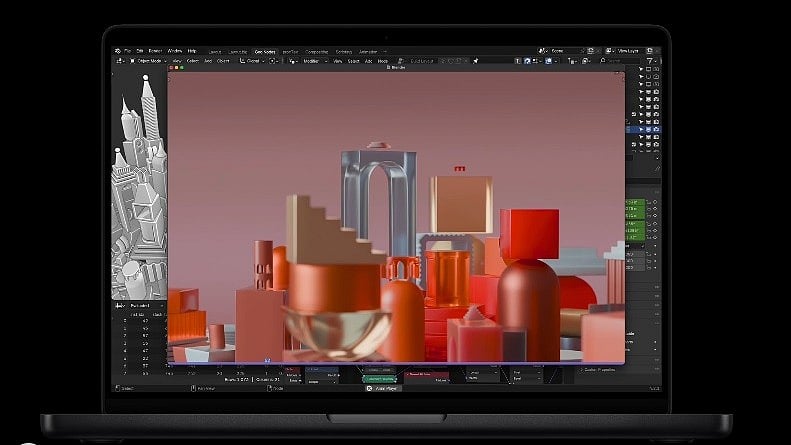The image size is (791, 445).
Task: Switch to the Geo Nodes workspace tab
Action: coord(265,50)
